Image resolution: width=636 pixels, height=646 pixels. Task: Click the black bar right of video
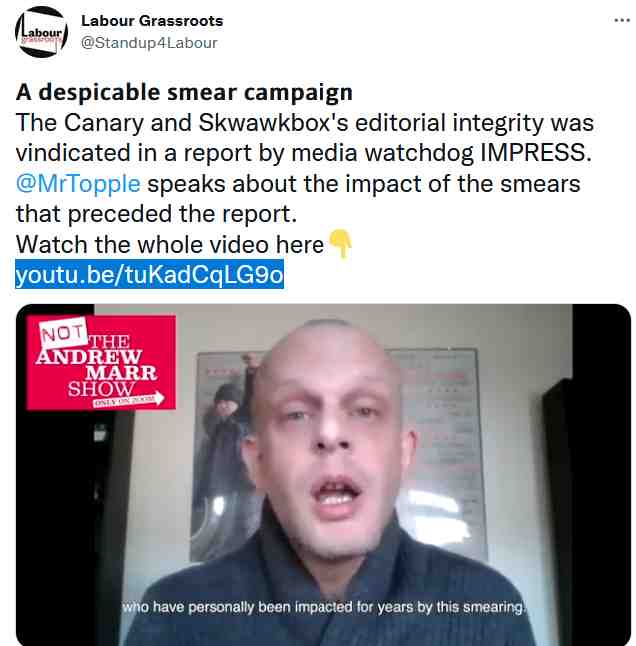pyautogui.click(x=601, y=475)
